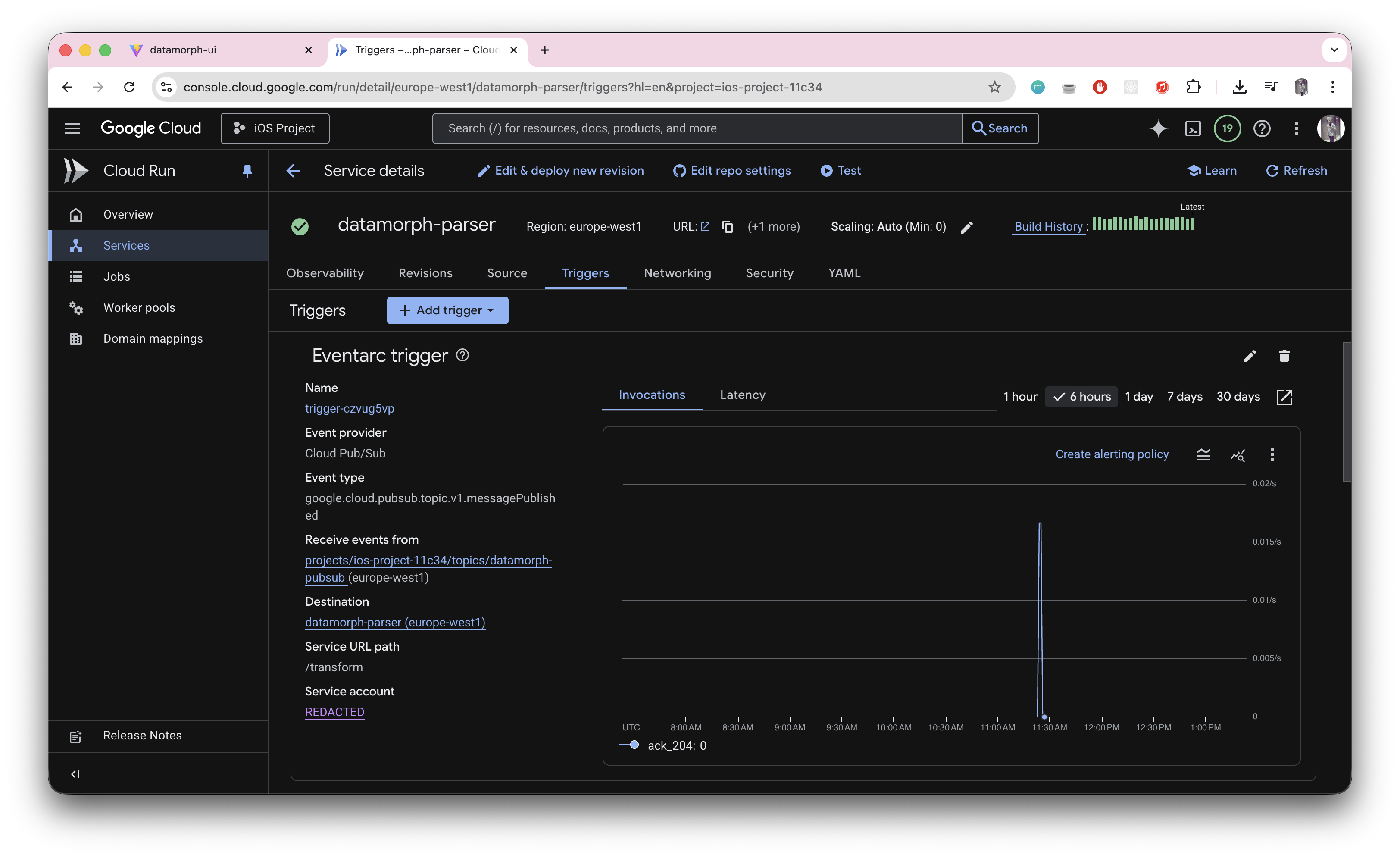The height and width of the screenshot is (858, 1400).
Task: Open chart in Metrics Explorer icon
Action: [1237, 454]
